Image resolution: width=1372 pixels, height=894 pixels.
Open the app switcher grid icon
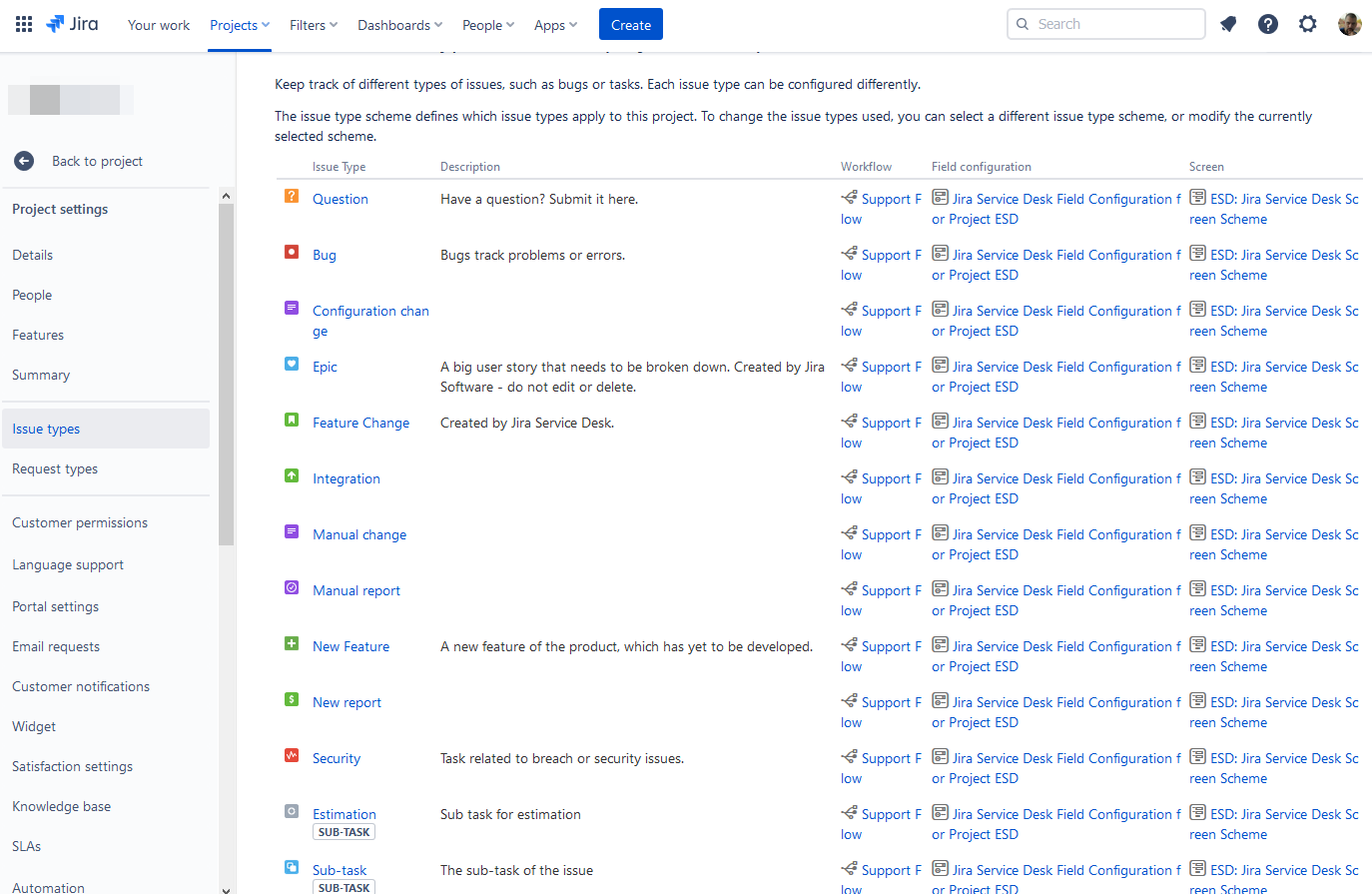(24, 24)
